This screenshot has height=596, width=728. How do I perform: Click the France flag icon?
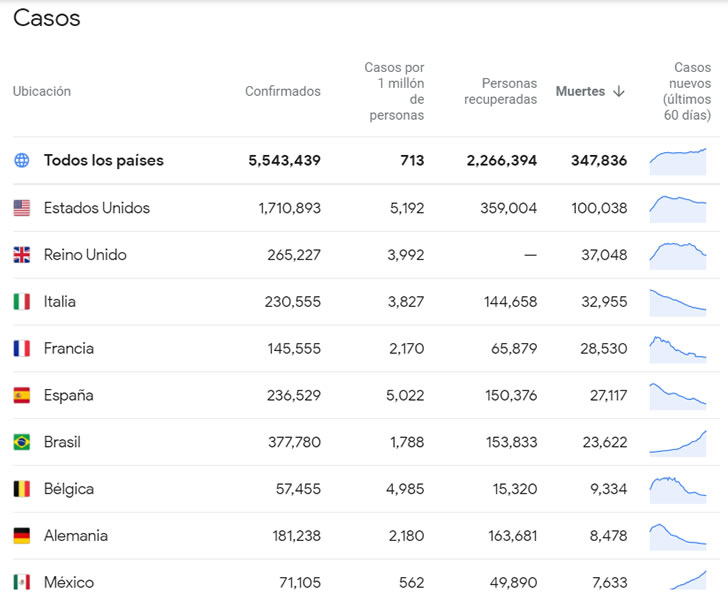[x=21, y=349]
